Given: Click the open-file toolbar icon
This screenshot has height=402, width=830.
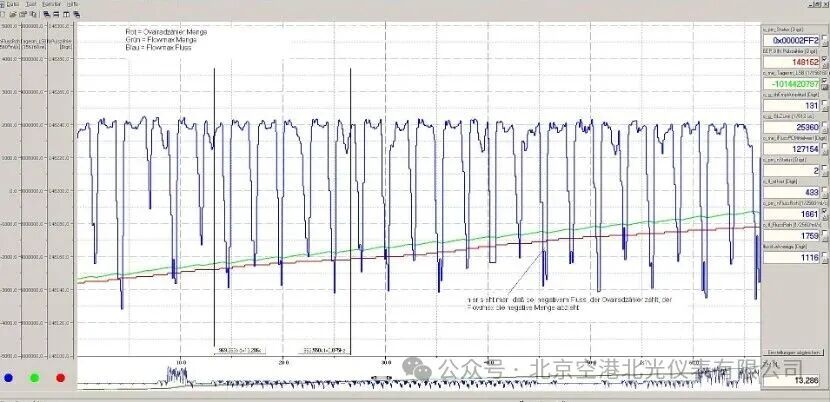Looking at the screenshot, I should (12, 14).
